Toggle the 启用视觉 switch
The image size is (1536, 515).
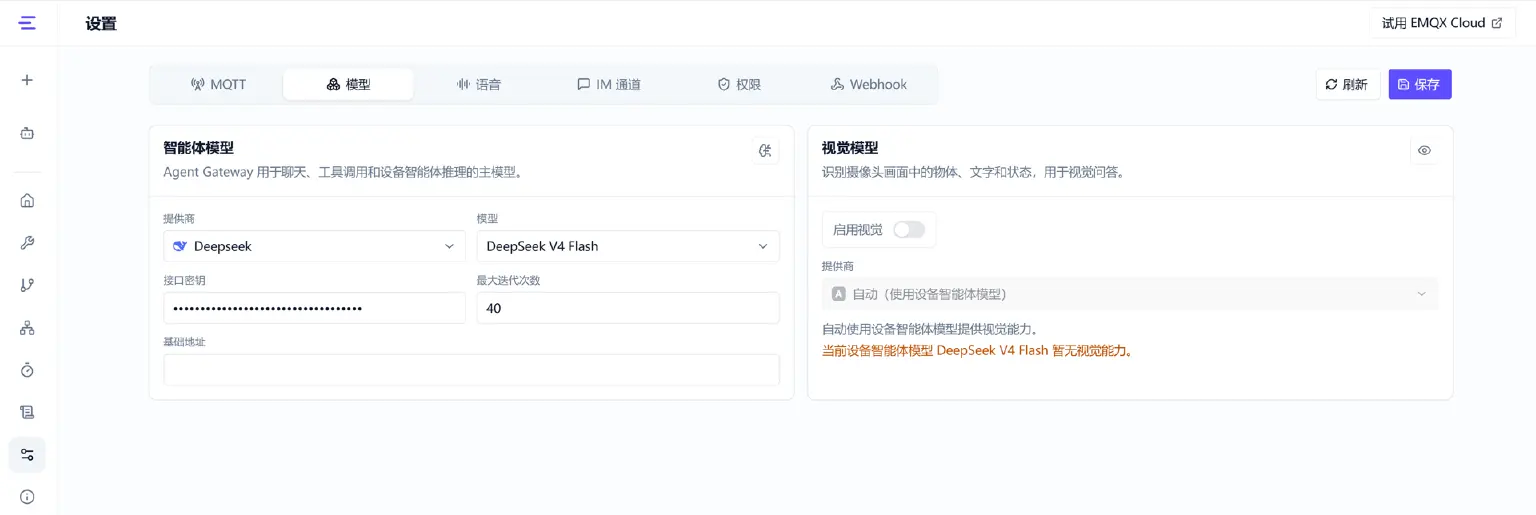909,230
